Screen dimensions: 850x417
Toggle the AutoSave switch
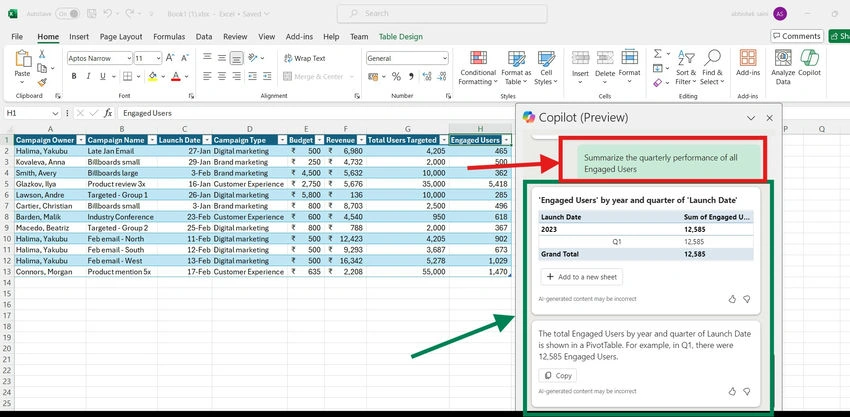point(67,14)
